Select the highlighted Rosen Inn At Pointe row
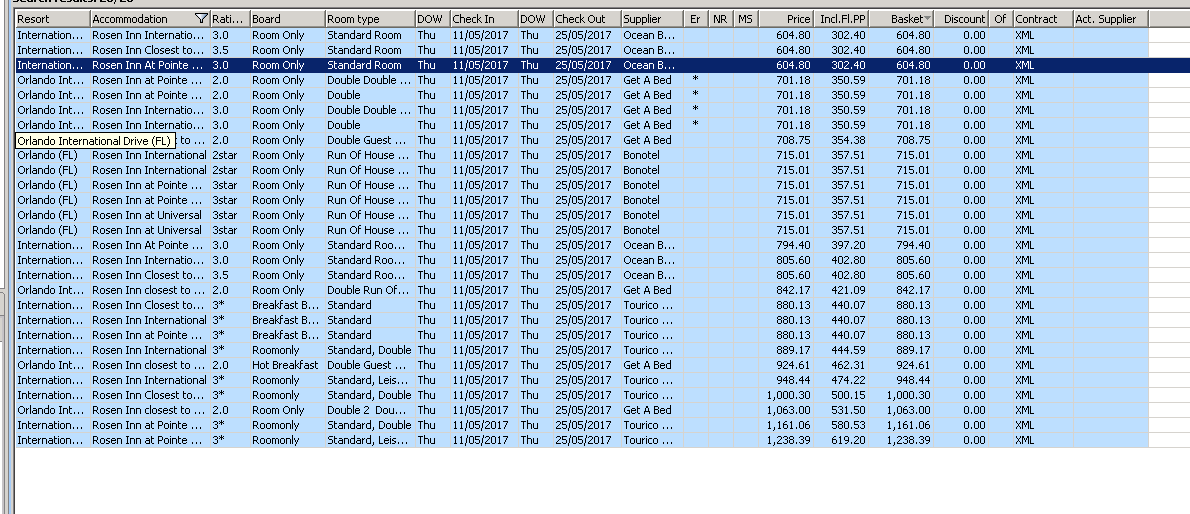Image resolution: width=1190 pixels, height=514 pixels. [x=581, y=65]
